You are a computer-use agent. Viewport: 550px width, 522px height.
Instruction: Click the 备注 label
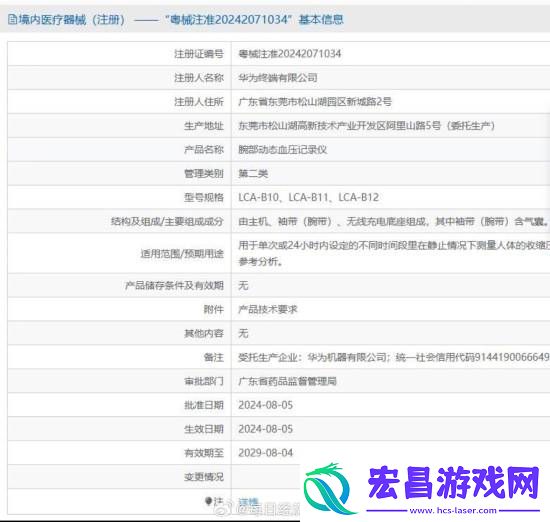click(214, 357)
